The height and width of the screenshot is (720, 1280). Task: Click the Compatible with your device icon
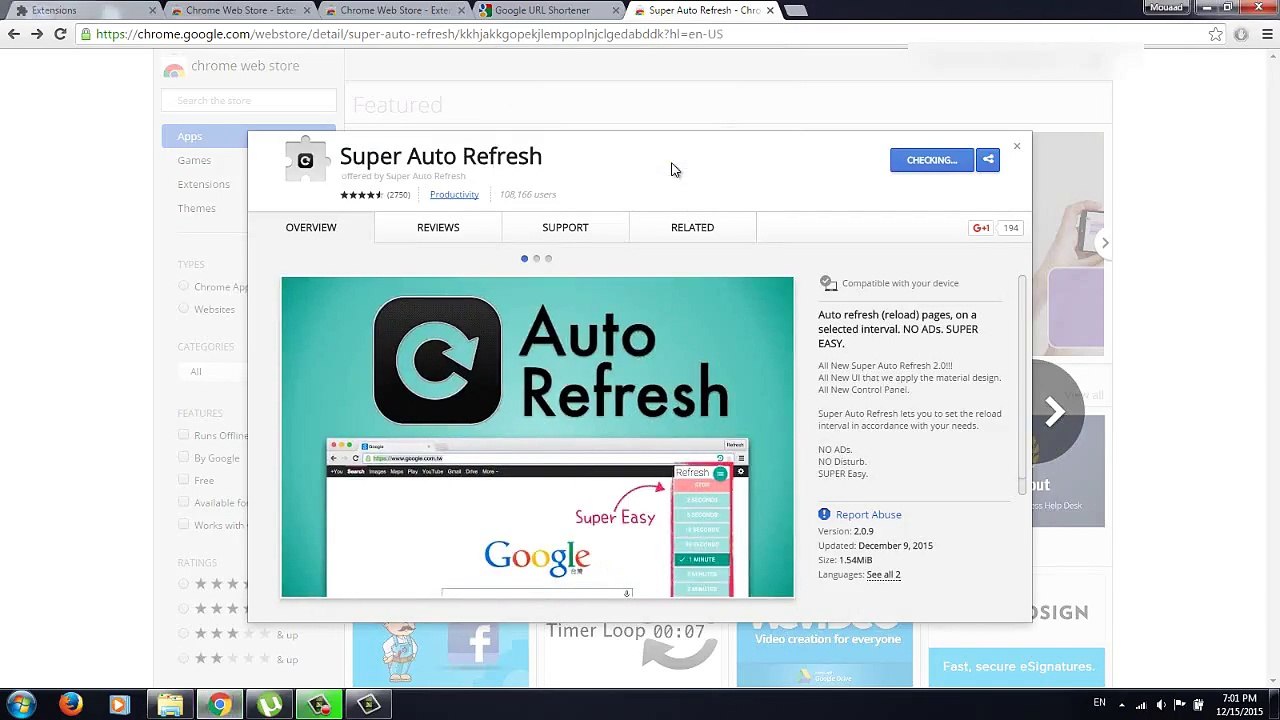click(x=827, y=283)
